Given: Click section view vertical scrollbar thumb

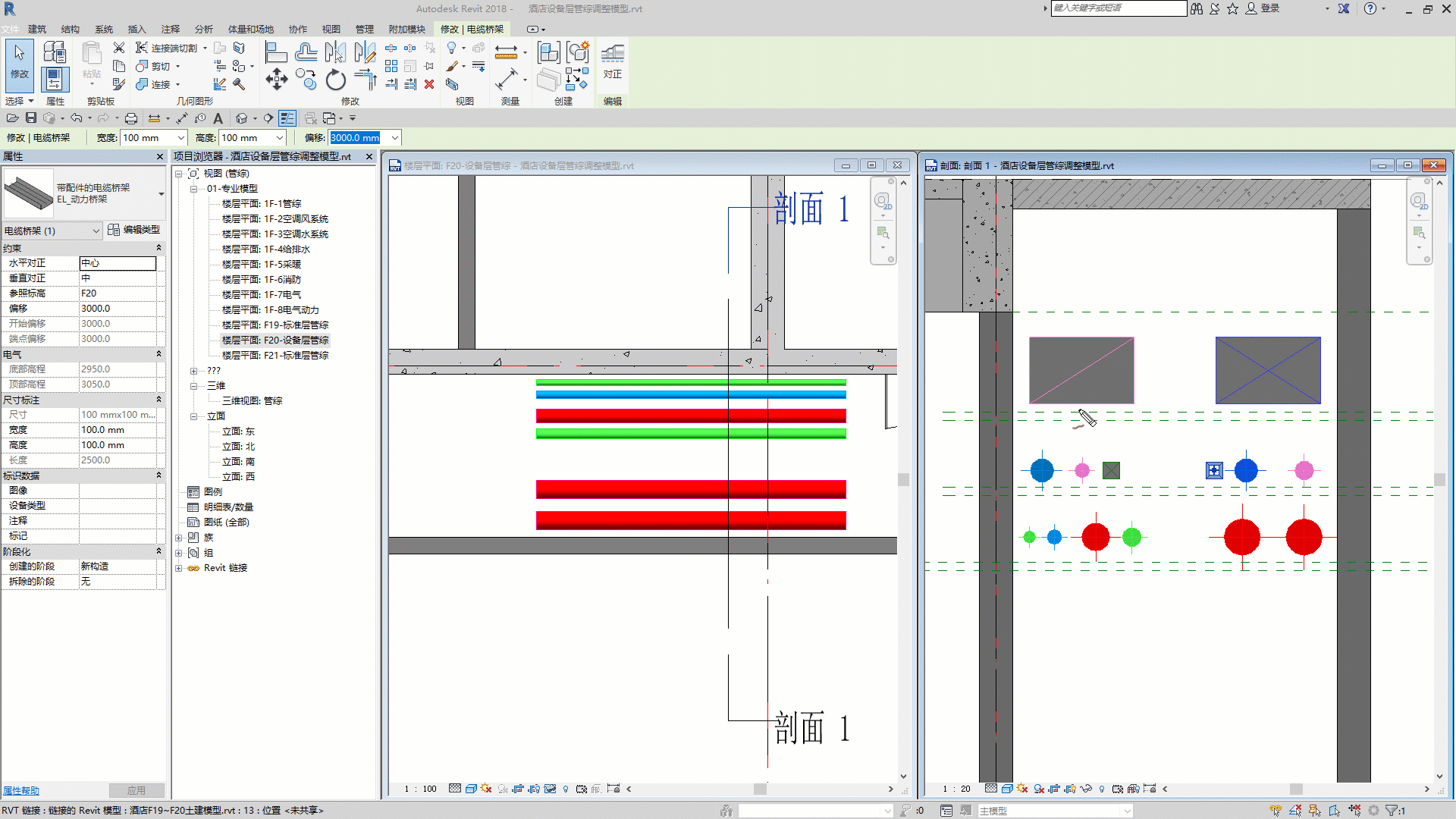Looking at the screenshot, I should pos(1439,479).
